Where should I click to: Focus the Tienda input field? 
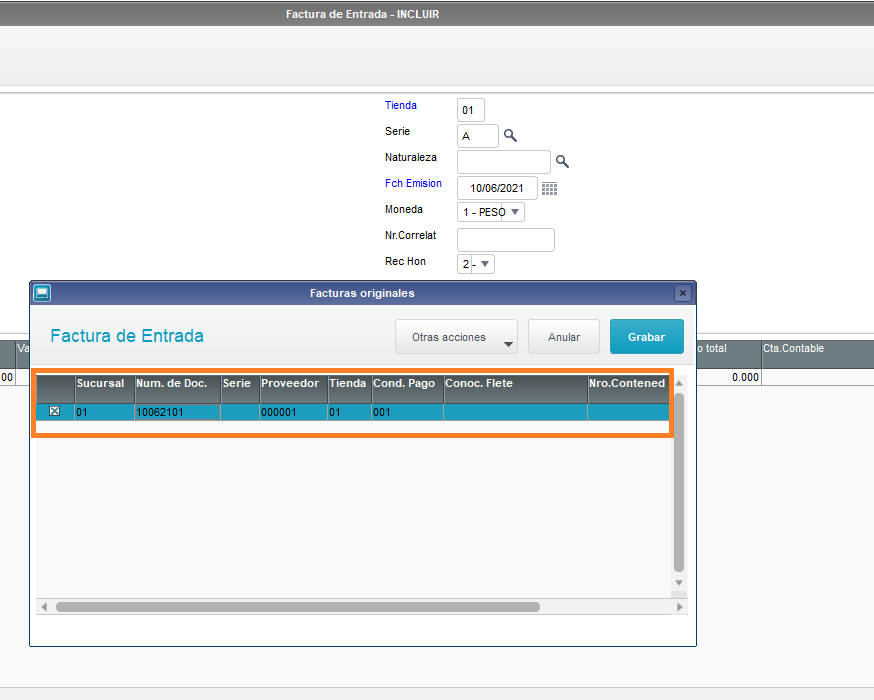pos(470,110)
